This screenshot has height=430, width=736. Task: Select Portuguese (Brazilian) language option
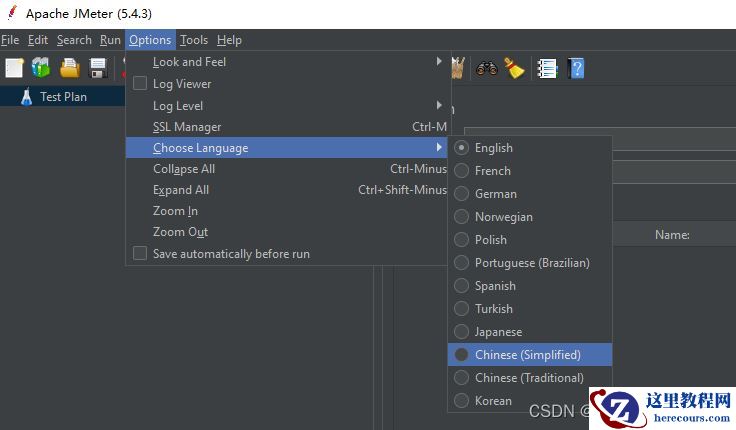[530, 263]
